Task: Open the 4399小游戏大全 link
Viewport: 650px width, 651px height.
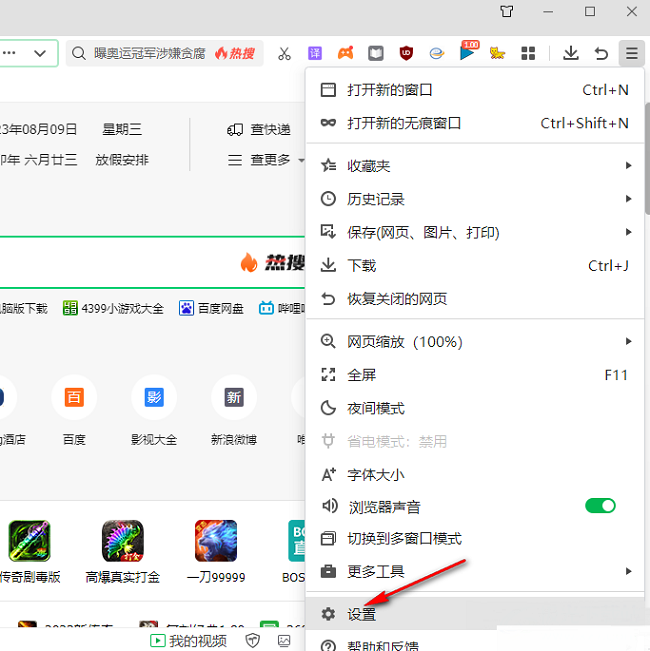Action: [x=113, y=308]
